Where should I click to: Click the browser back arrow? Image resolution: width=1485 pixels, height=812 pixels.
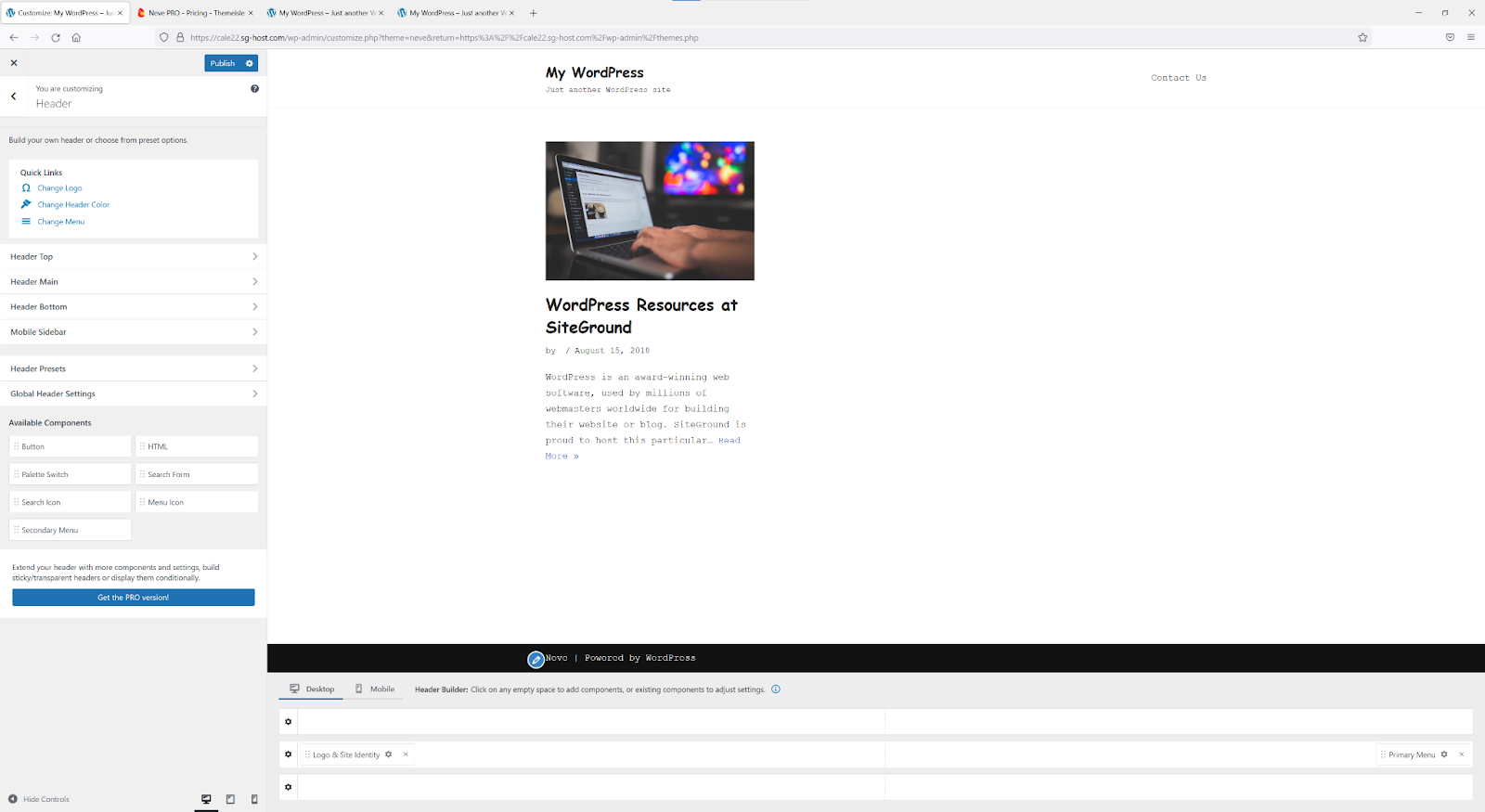click(x=14, y=38)
